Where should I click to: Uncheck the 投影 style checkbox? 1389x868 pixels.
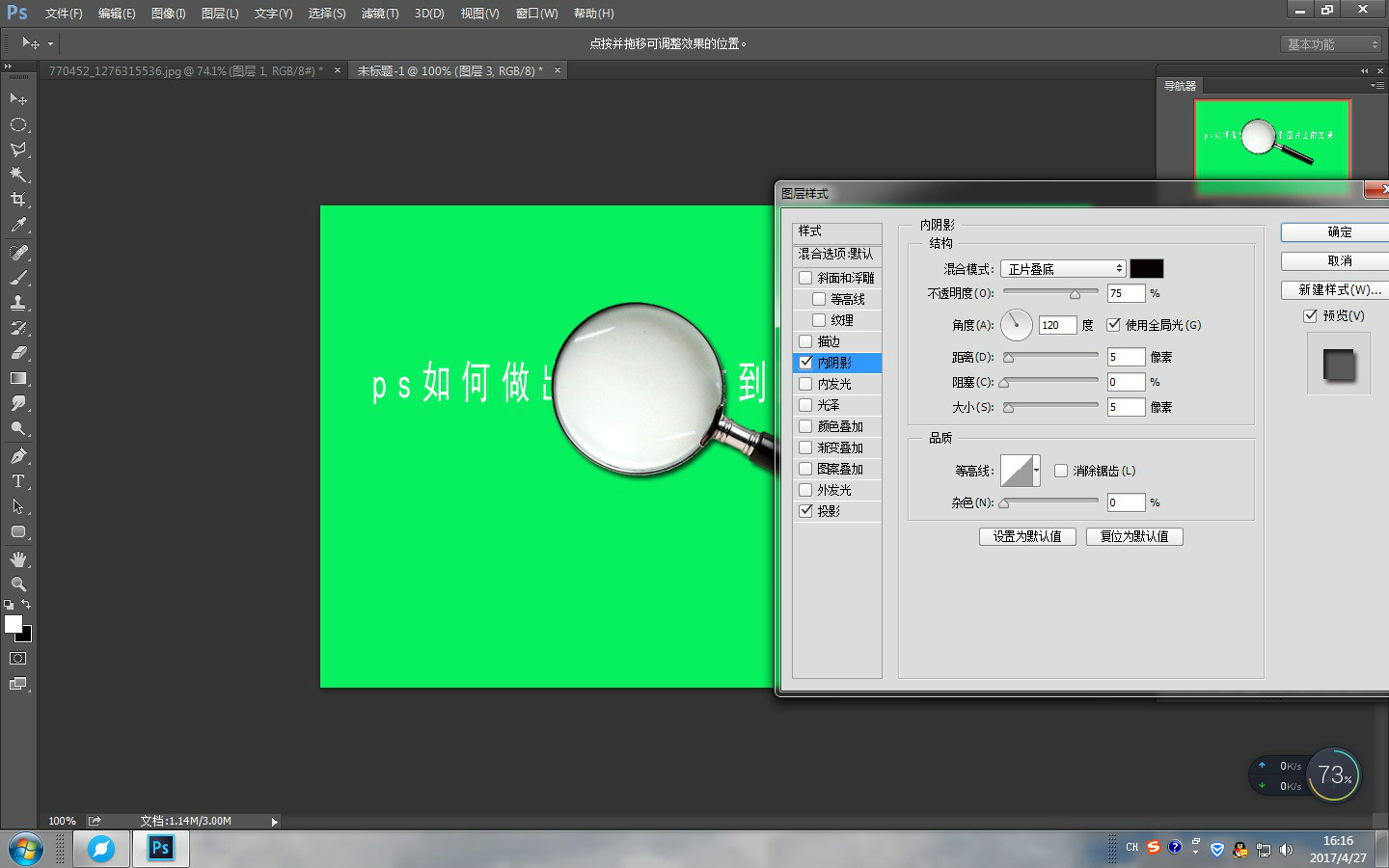point(805,511)
